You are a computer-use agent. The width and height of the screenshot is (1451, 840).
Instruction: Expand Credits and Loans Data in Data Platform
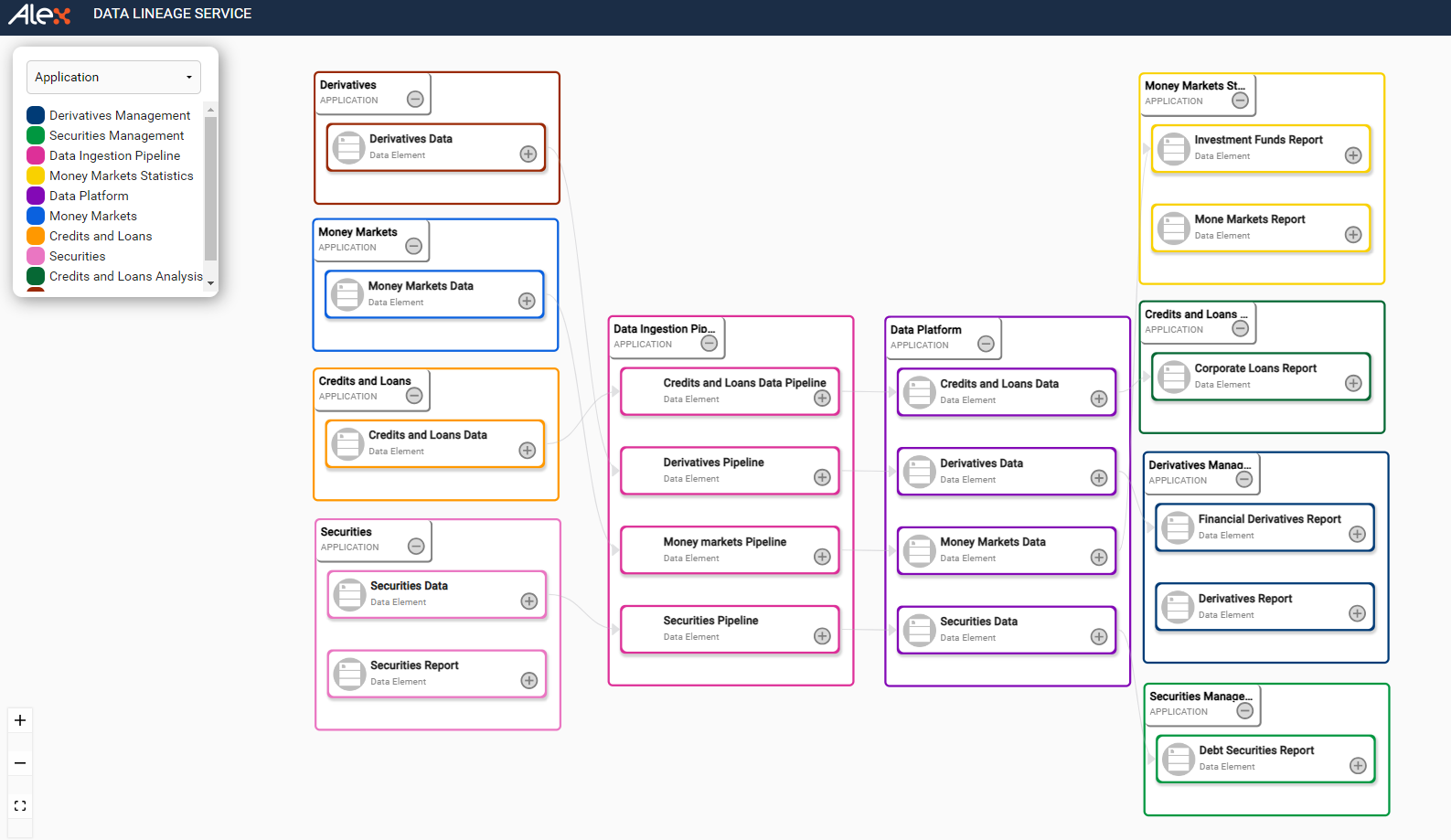[x=1100, y=399]
